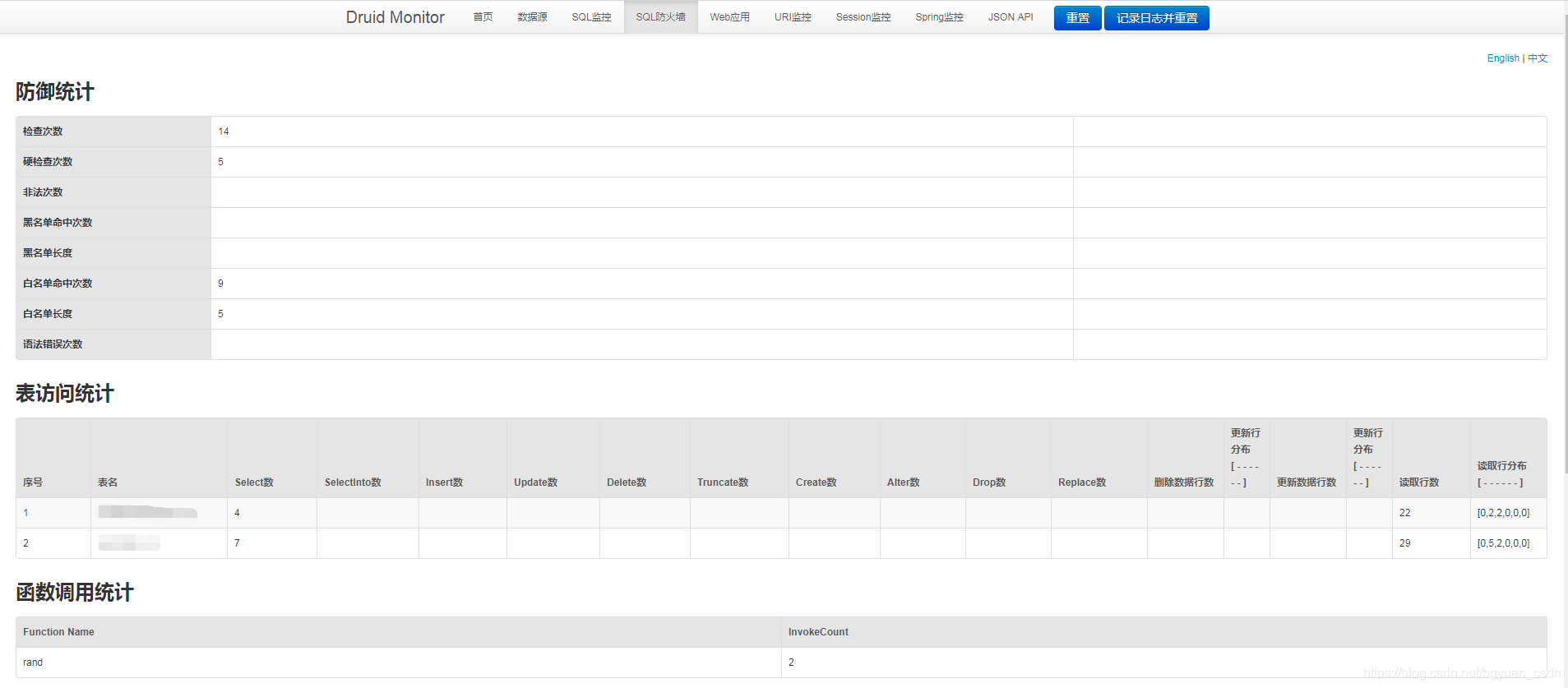The image size is (1568, 688).
Task: Click the 白名单命中次数 value 9
Action: click(220, 284)
